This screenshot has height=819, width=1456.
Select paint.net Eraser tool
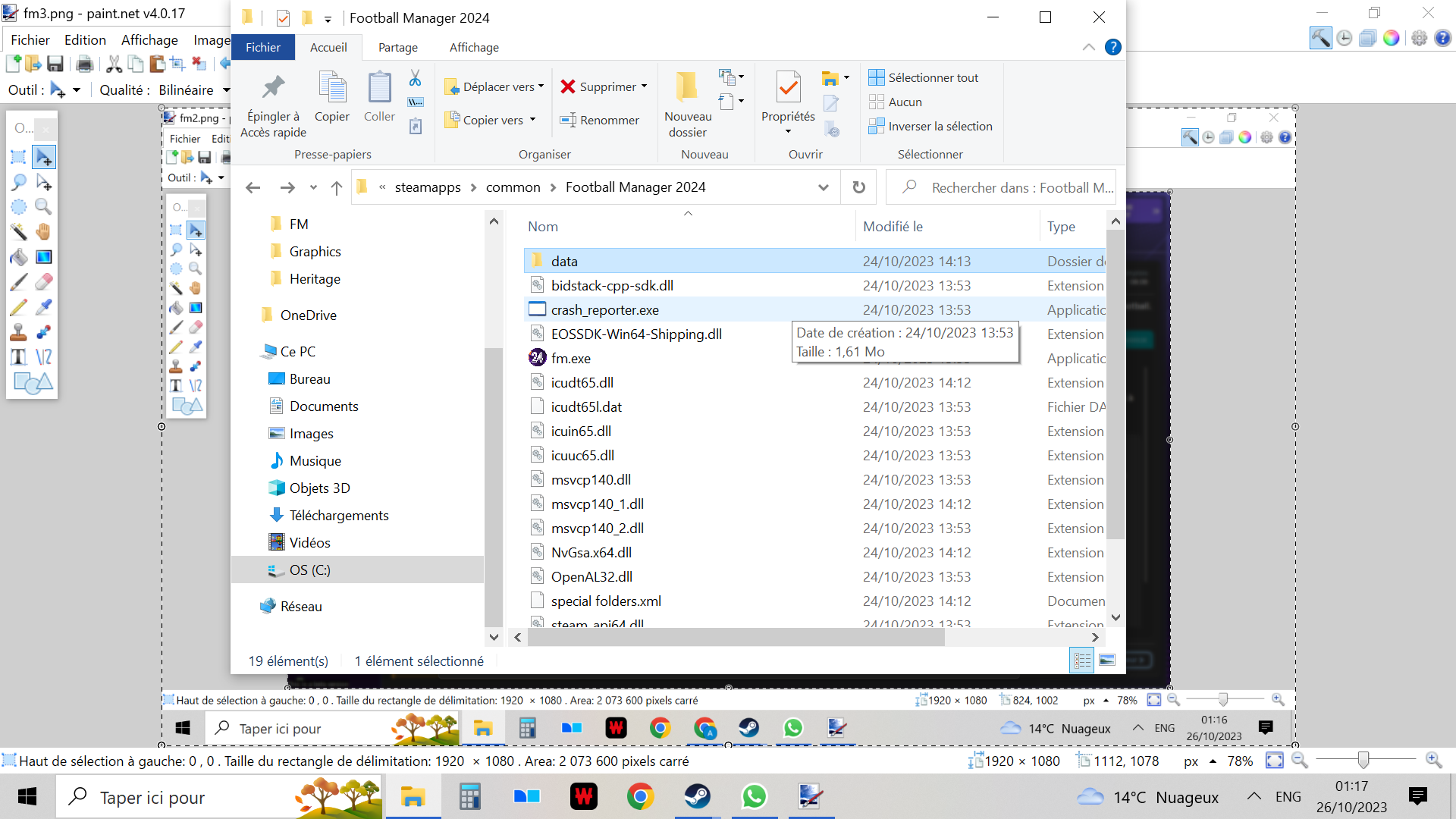coord(43,281)
